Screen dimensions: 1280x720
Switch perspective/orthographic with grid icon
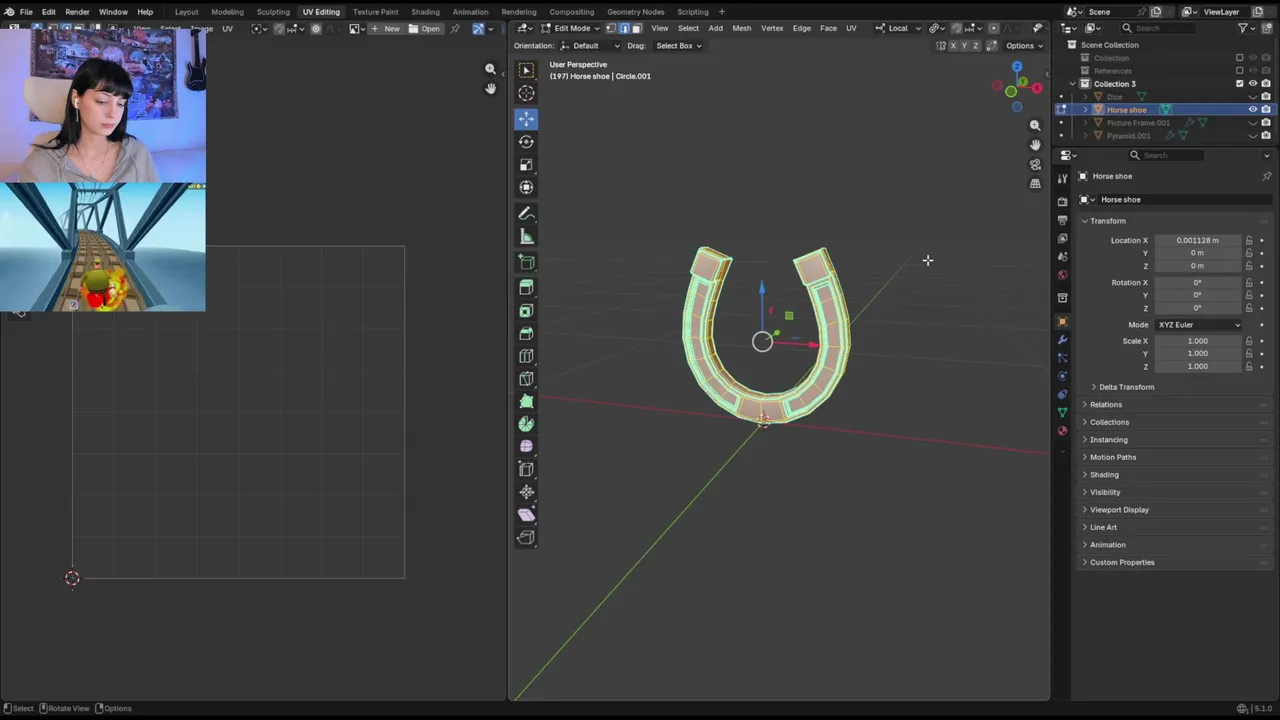tap(1035, 183)
